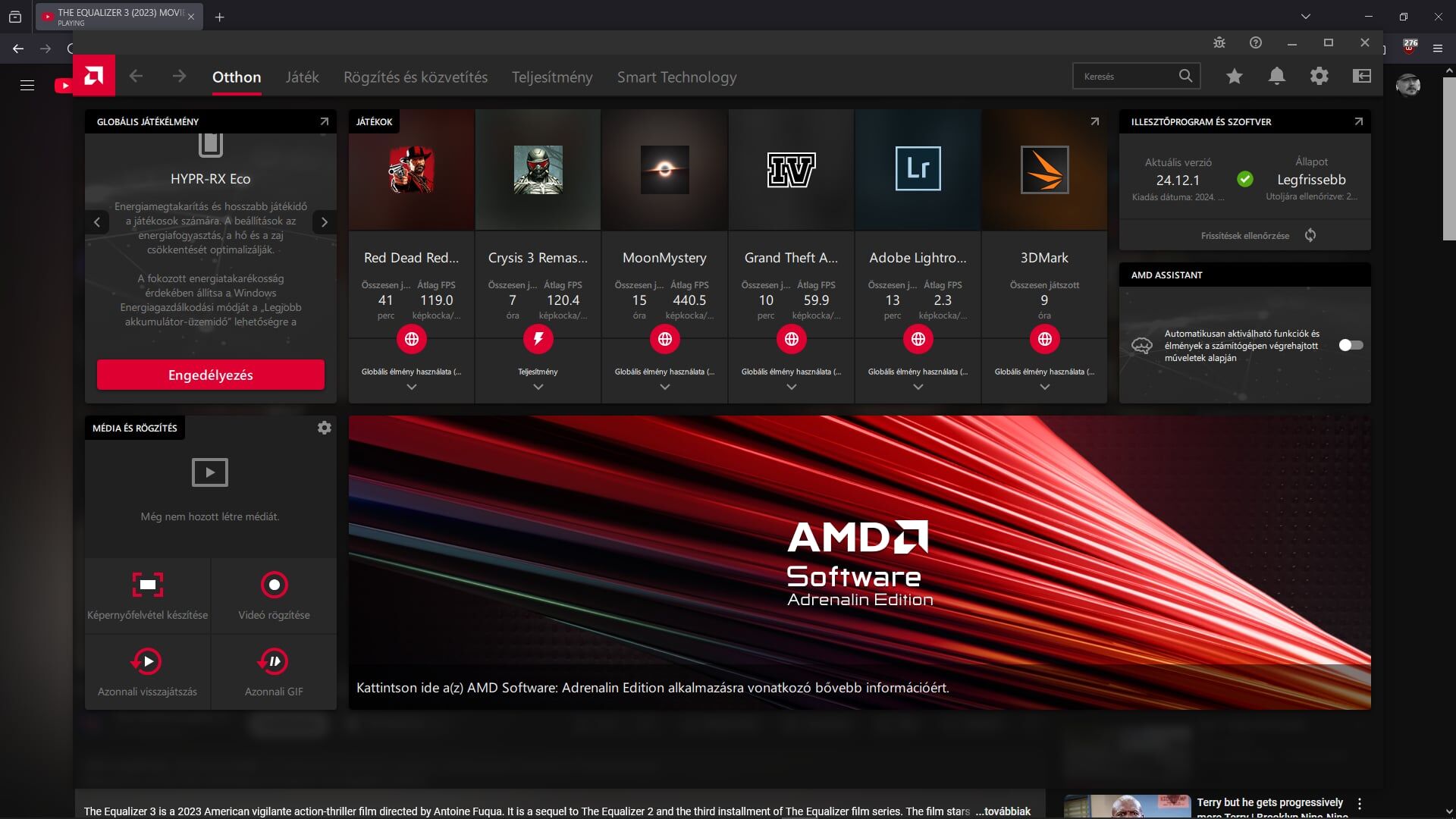This screenshot has width=1456, height=819.
Task: Expand the Illesztőprogram és szoftver panel arrow
Action: [x=1358, y=121]
